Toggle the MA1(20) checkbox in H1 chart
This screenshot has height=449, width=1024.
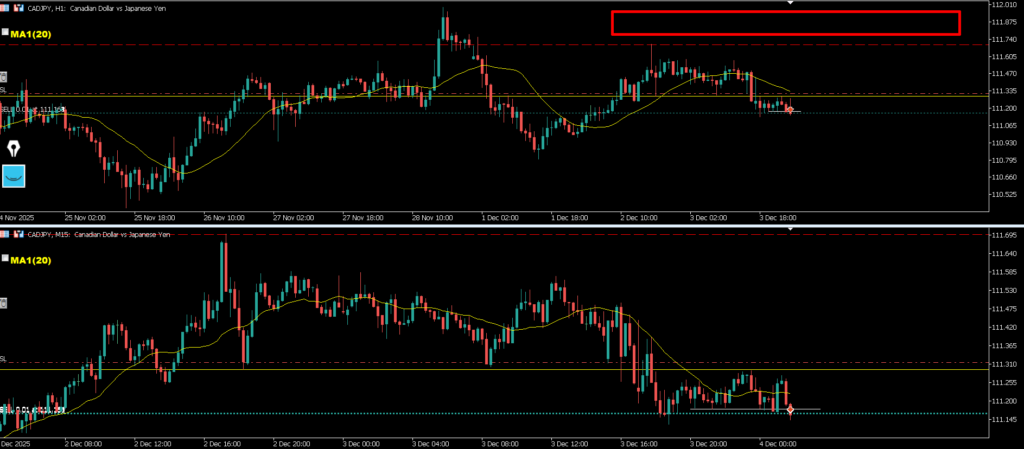5,33
